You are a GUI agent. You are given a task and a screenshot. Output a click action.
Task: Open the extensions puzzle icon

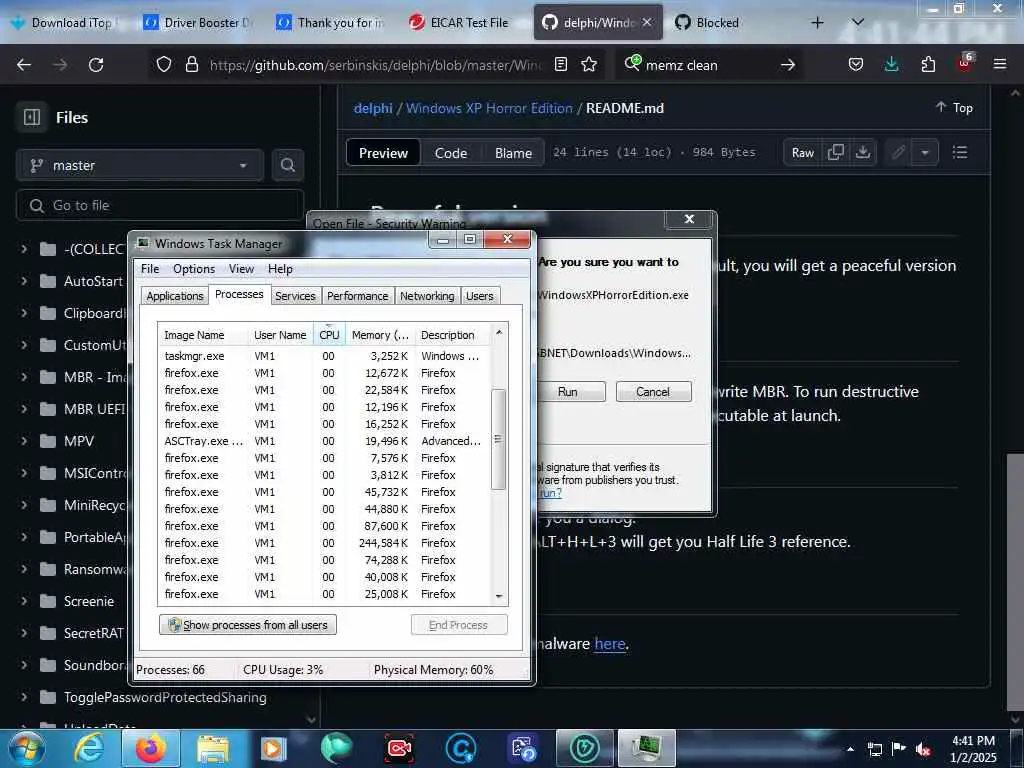pyautogui.click(x=928, y=64)
